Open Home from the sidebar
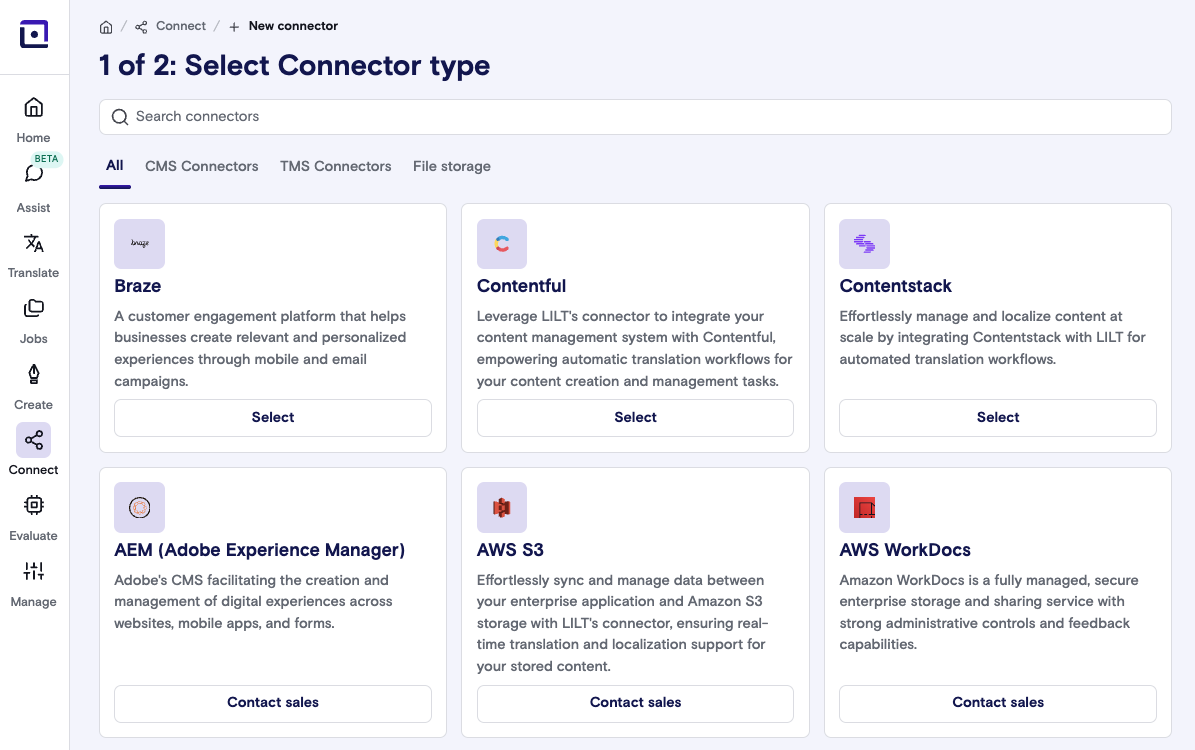This screenshot has height=750, width=1195. tap(34, 108)
